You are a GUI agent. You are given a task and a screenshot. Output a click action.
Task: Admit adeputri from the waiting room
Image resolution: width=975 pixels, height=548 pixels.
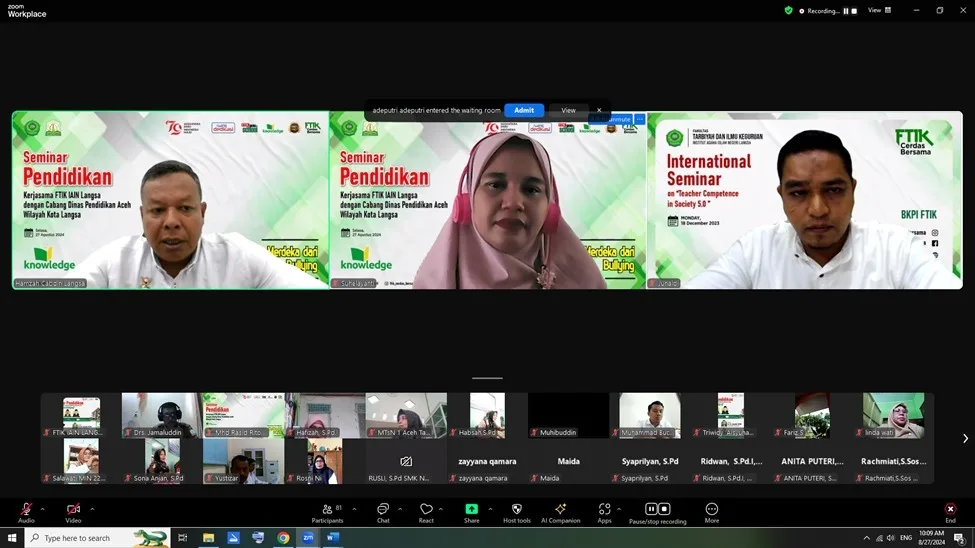point(524,110)
